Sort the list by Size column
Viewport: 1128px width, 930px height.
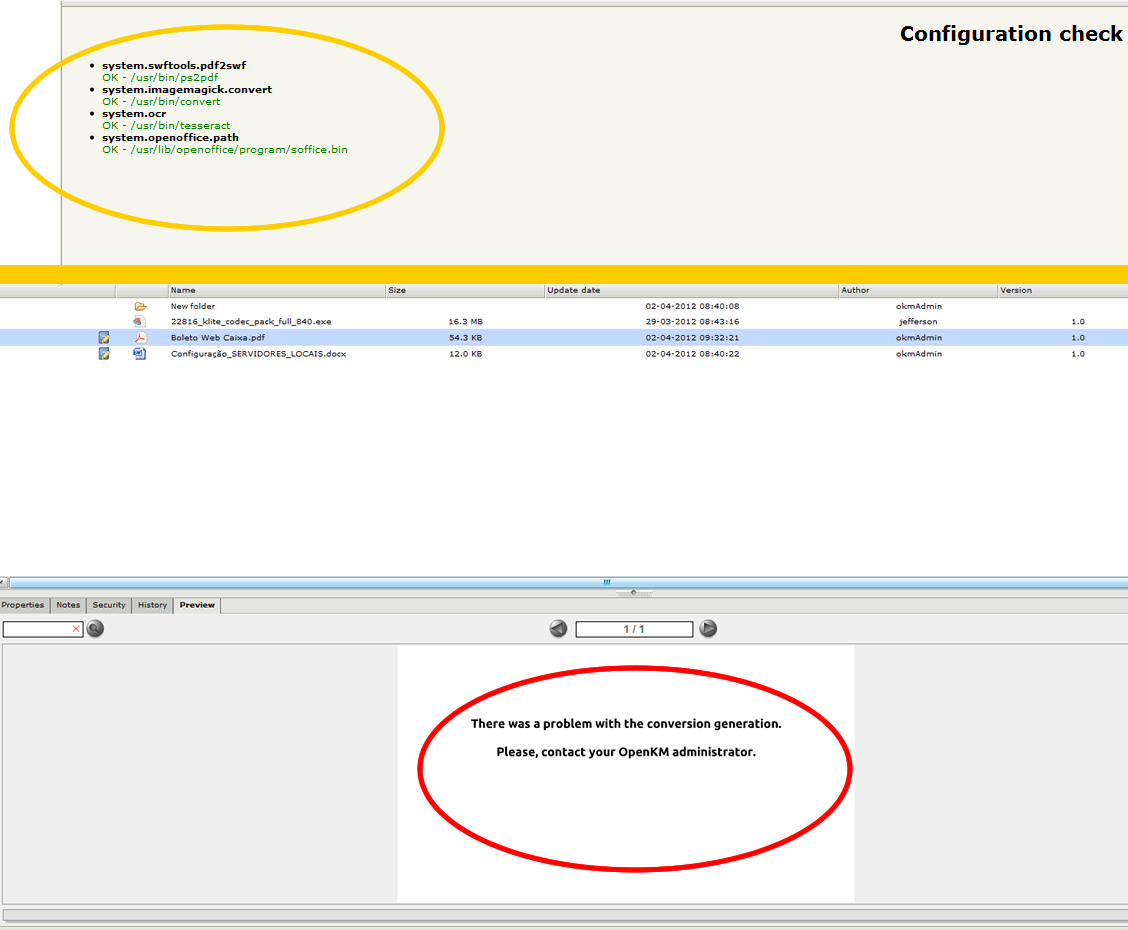[397, 291]
